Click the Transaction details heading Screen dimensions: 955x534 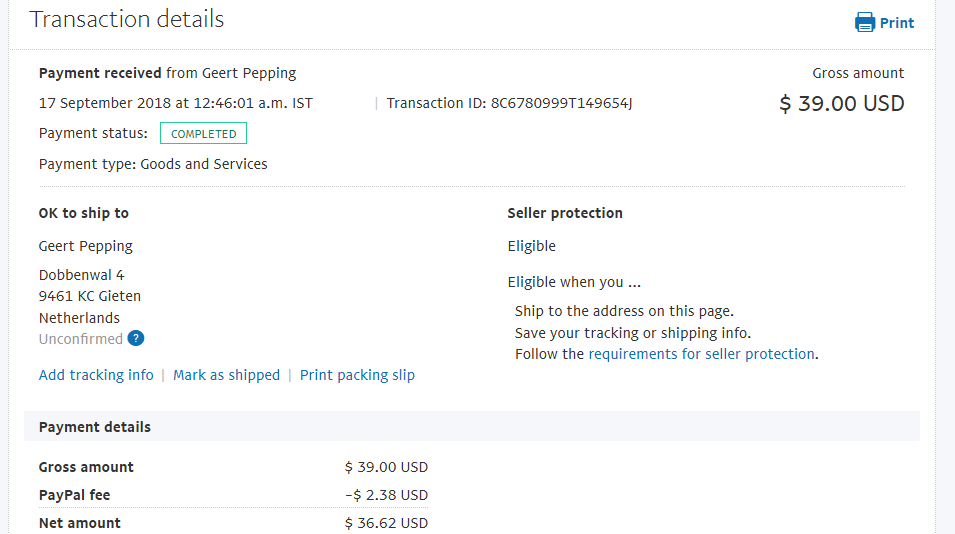(127, 19)
